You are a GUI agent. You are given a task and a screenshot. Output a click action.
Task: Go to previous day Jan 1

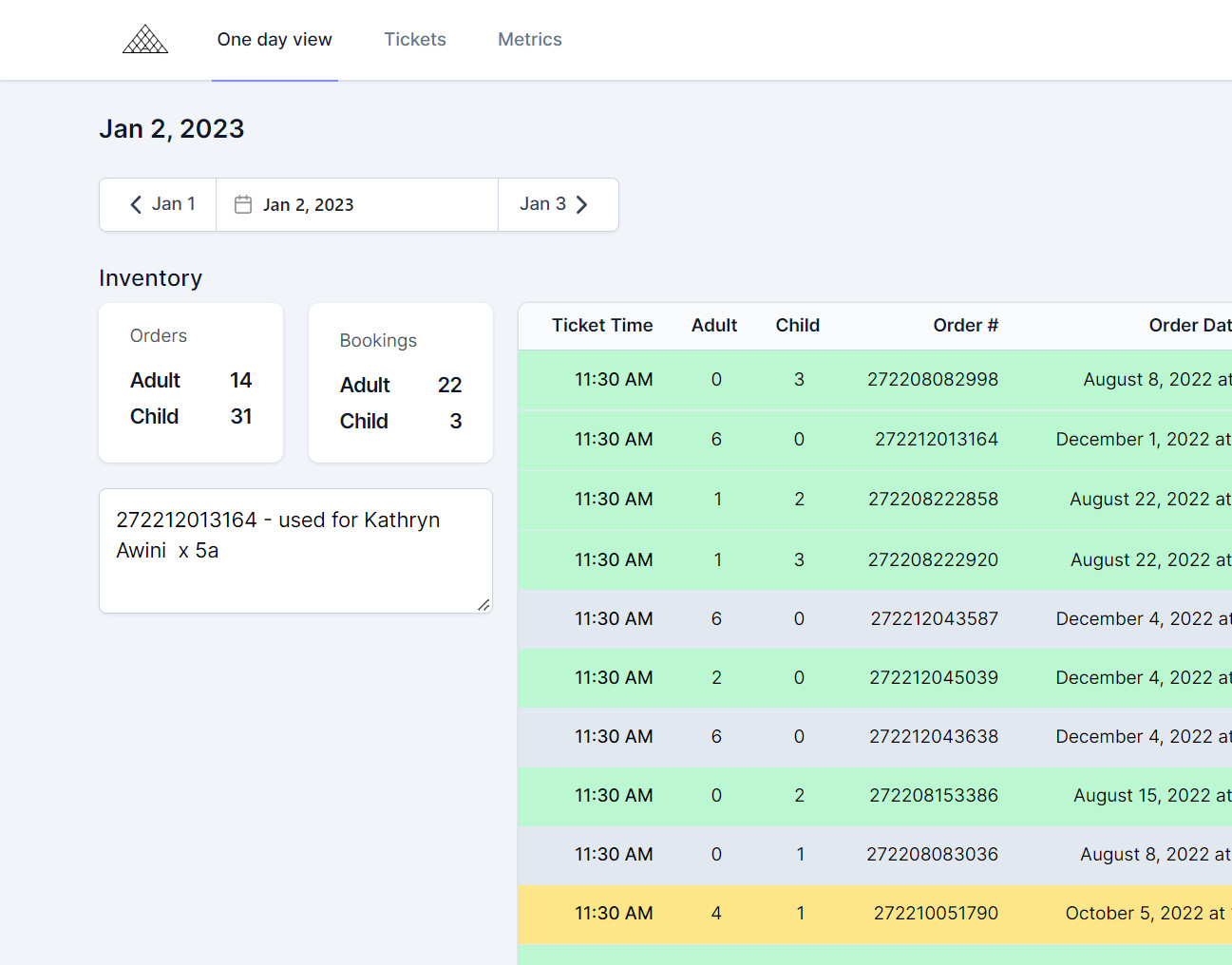[x=158, y=204]
